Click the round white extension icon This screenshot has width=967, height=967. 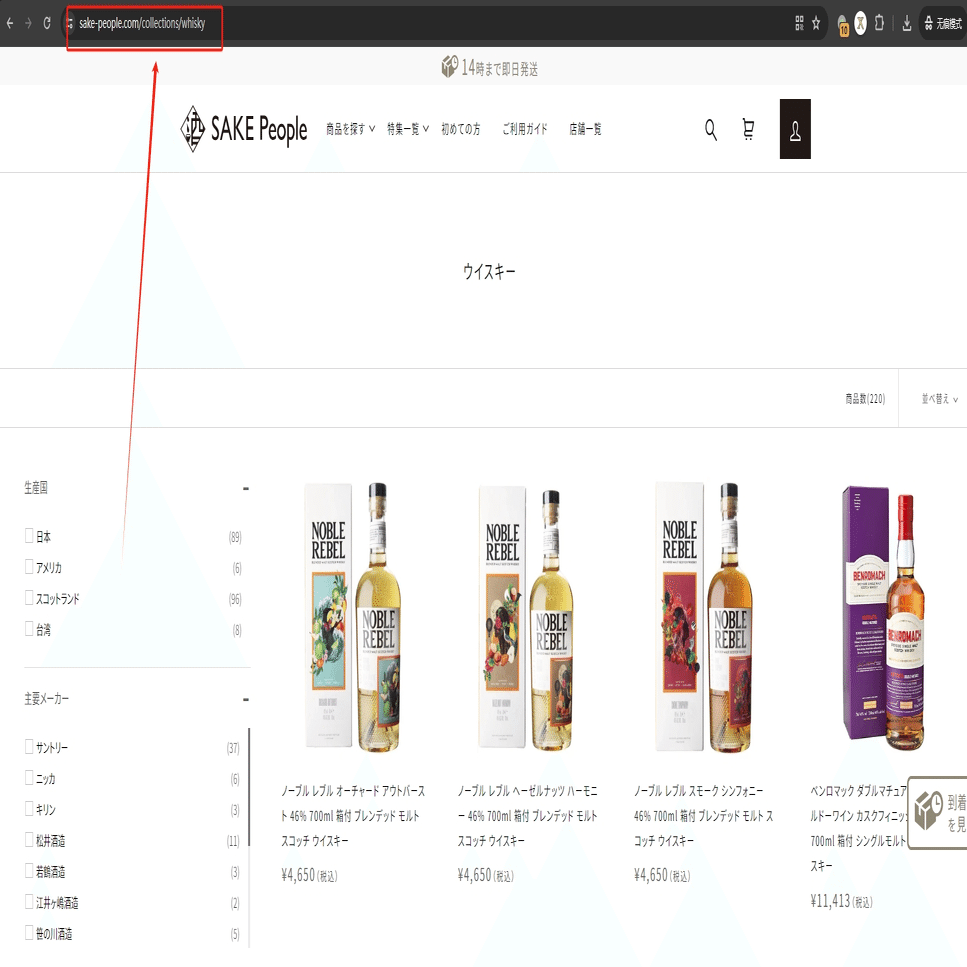(860, 23)
